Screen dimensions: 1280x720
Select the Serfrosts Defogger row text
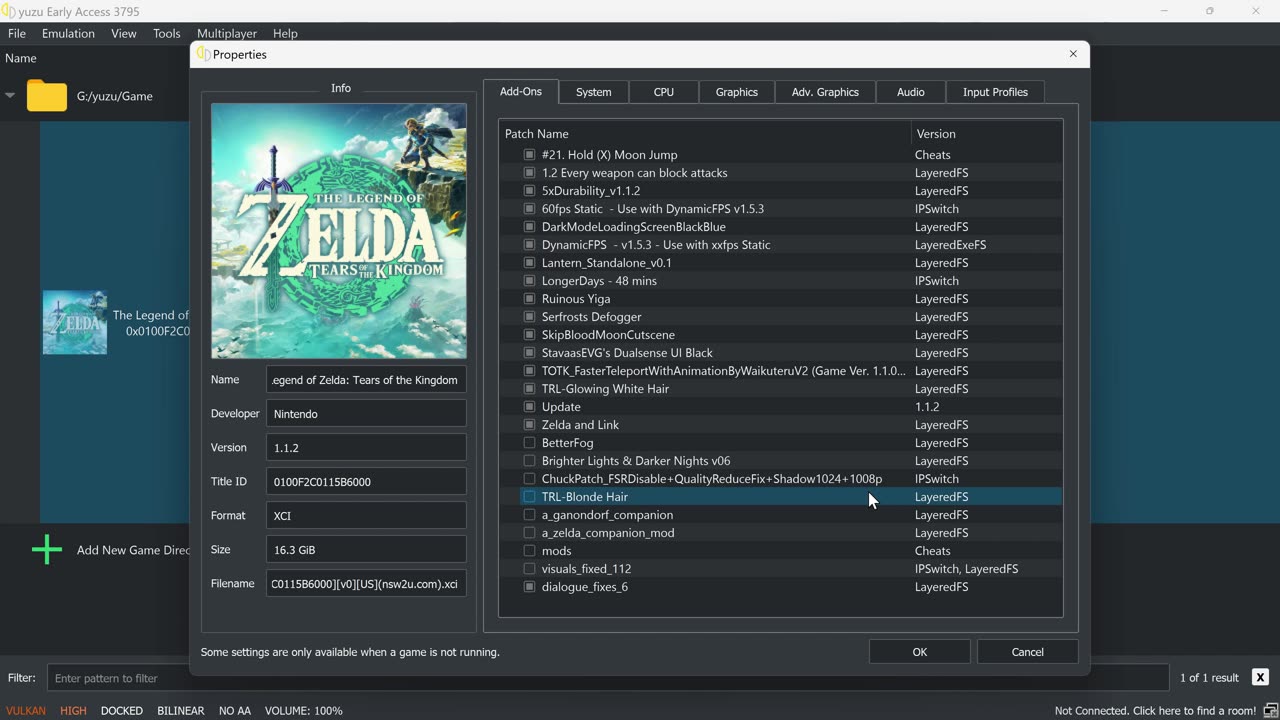(x=591, y=317)
